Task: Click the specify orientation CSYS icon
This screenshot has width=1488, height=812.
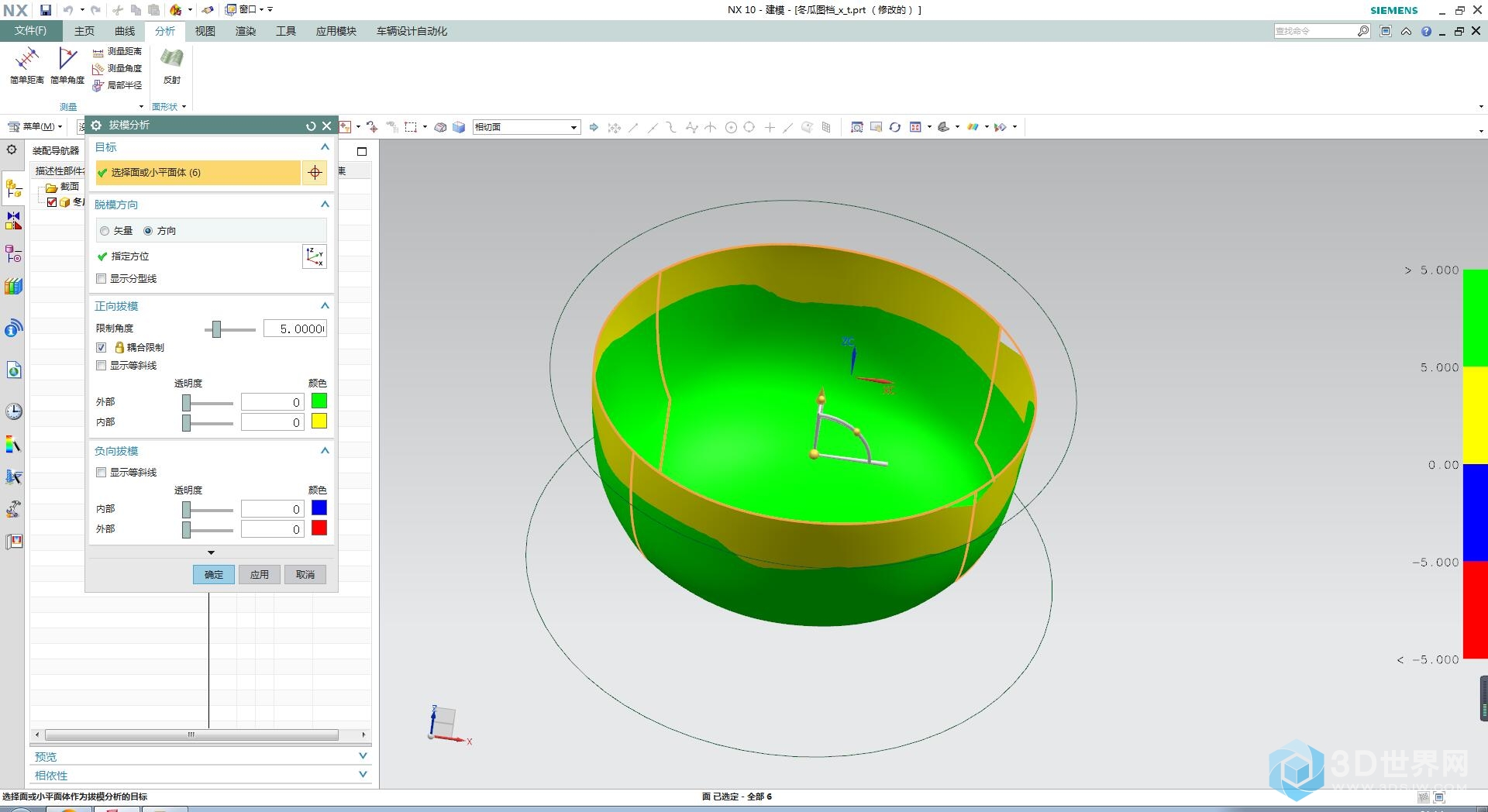Action: [314, 256]
